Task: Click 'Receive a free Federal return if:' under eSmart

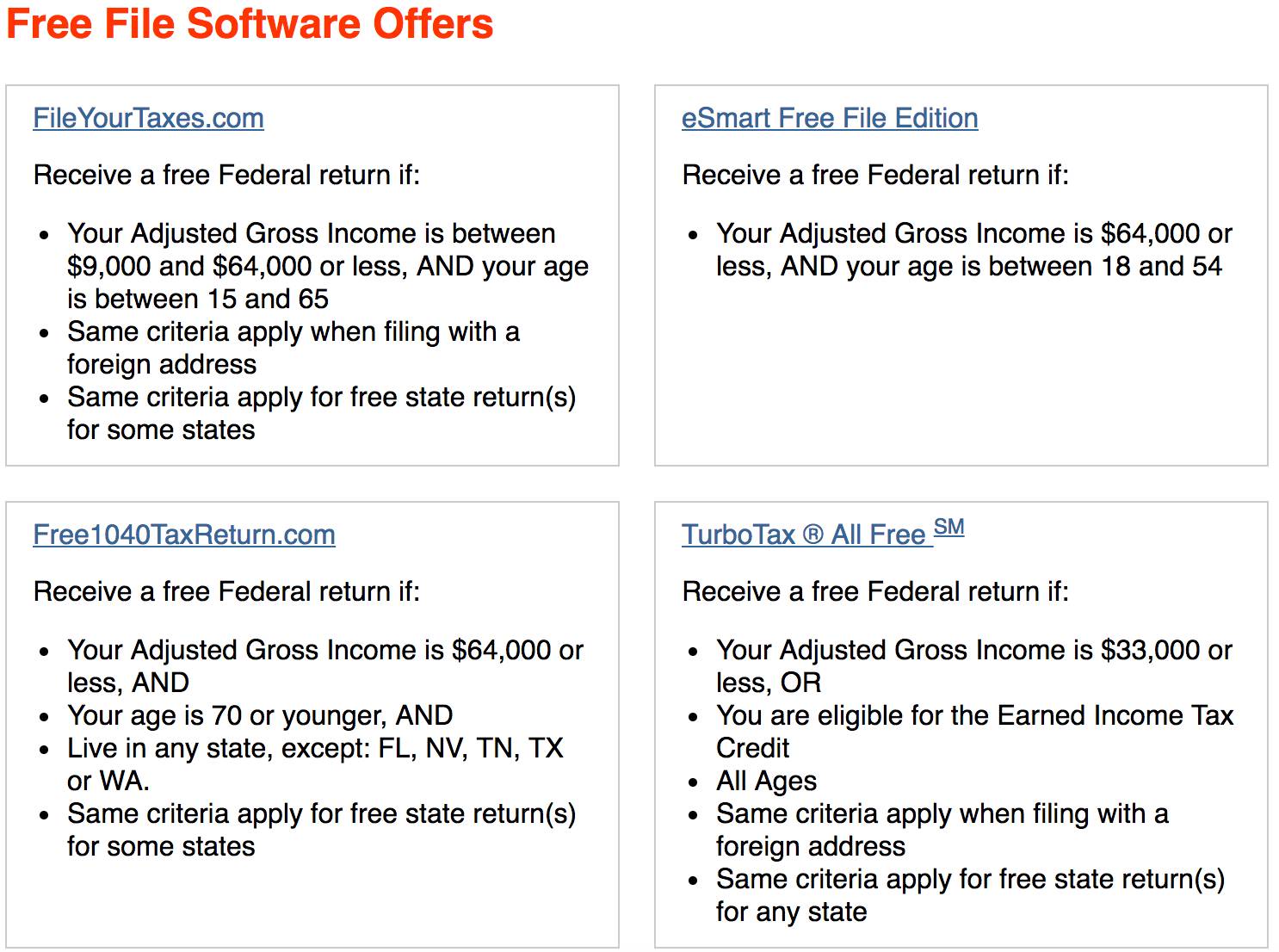Action: (x=874, y=175)
